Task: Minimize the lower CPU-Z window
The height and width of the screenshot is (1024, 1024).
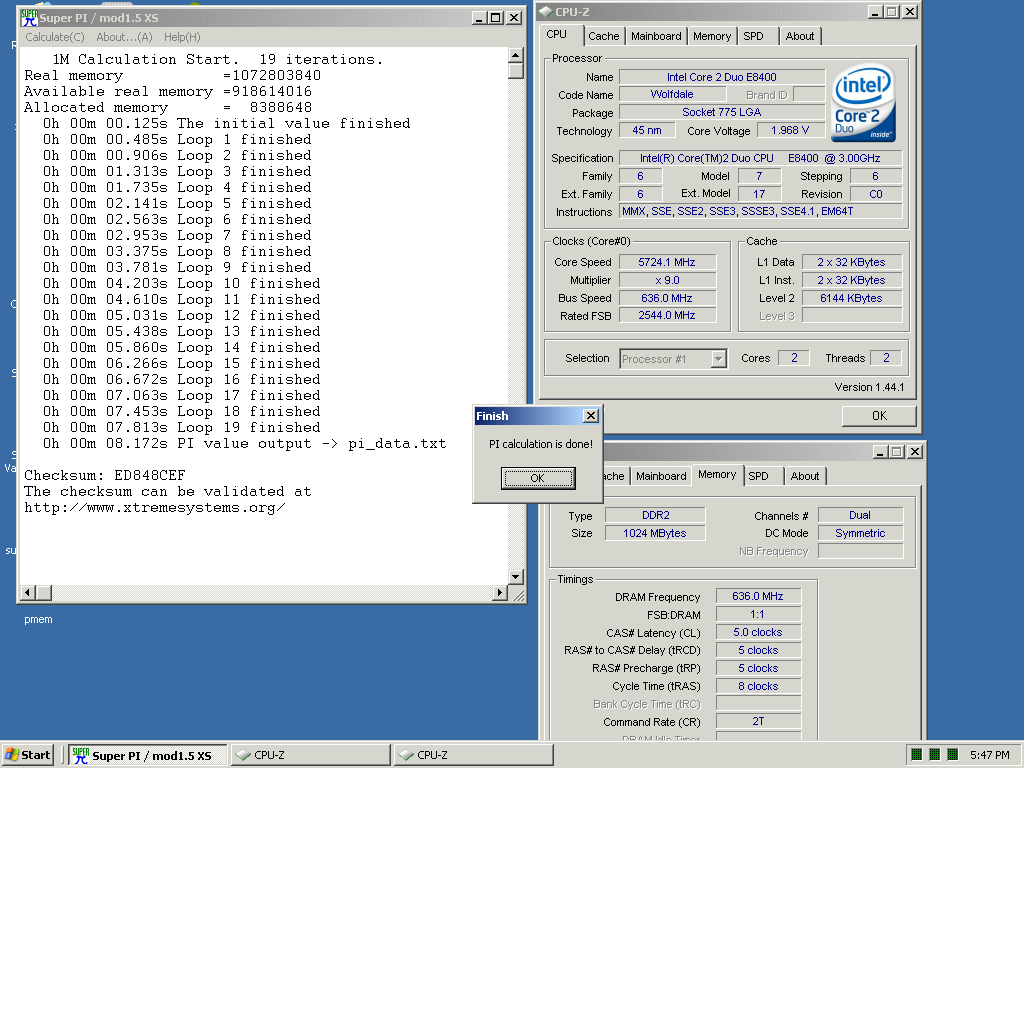Action: [x=880, y=452]
